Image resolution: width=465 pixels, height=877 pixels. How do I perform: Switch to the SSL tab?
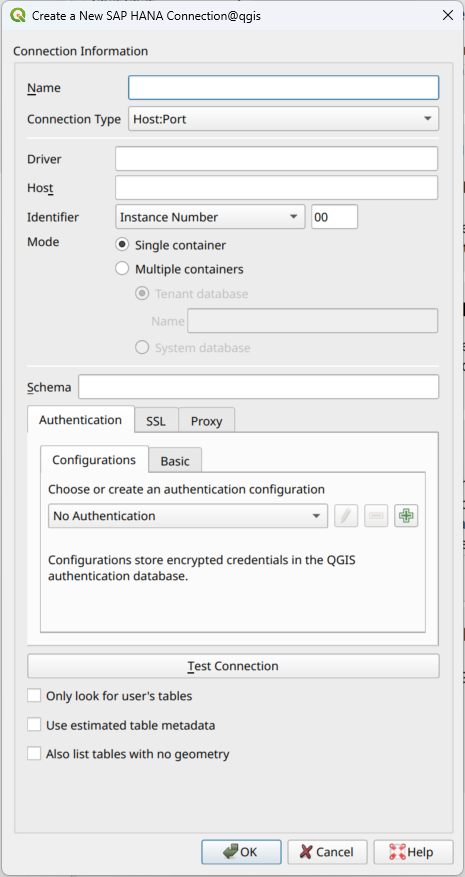pos(156,421)
